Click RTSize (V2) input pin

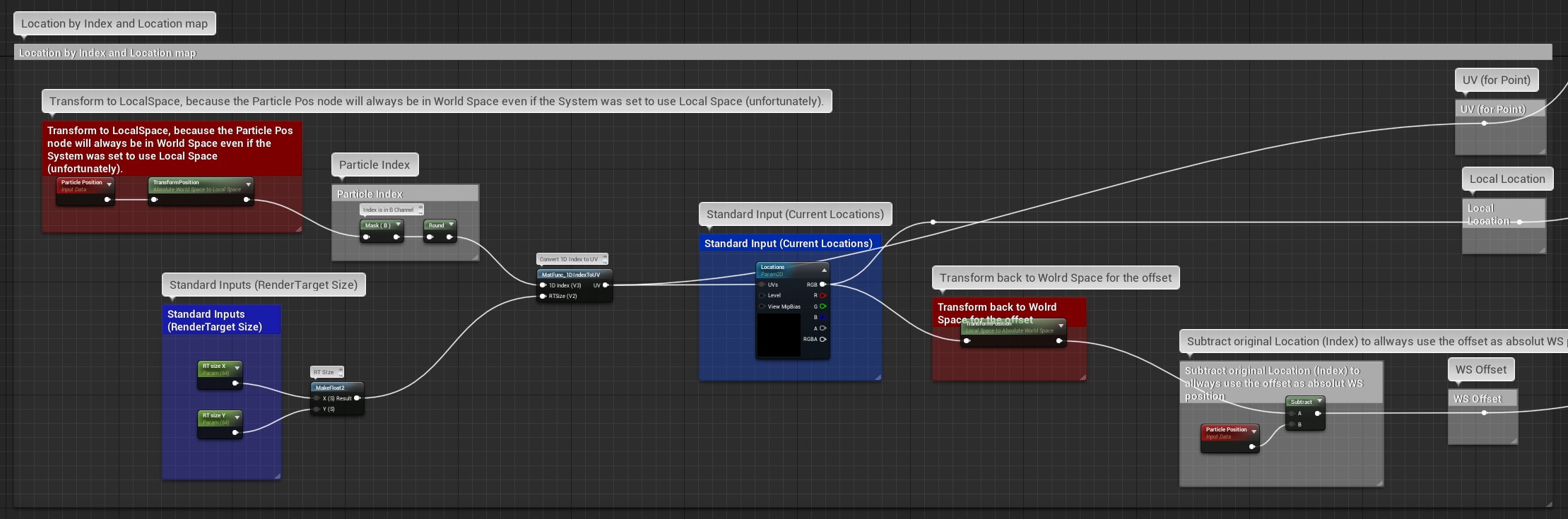pyautogui.click(x=543, y=296)
